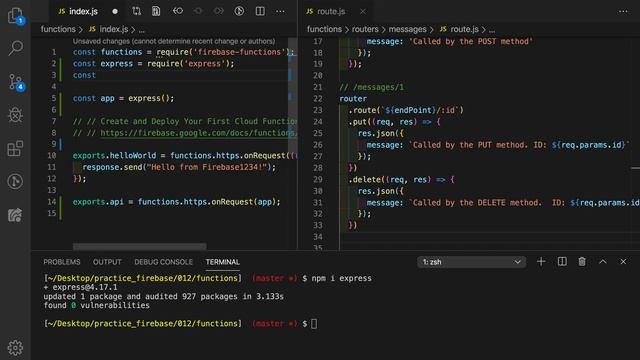The height and width of the screenshot is (360, 640).
Task: Split the index.js editor to the right
Action: click(x=260, y=11)
